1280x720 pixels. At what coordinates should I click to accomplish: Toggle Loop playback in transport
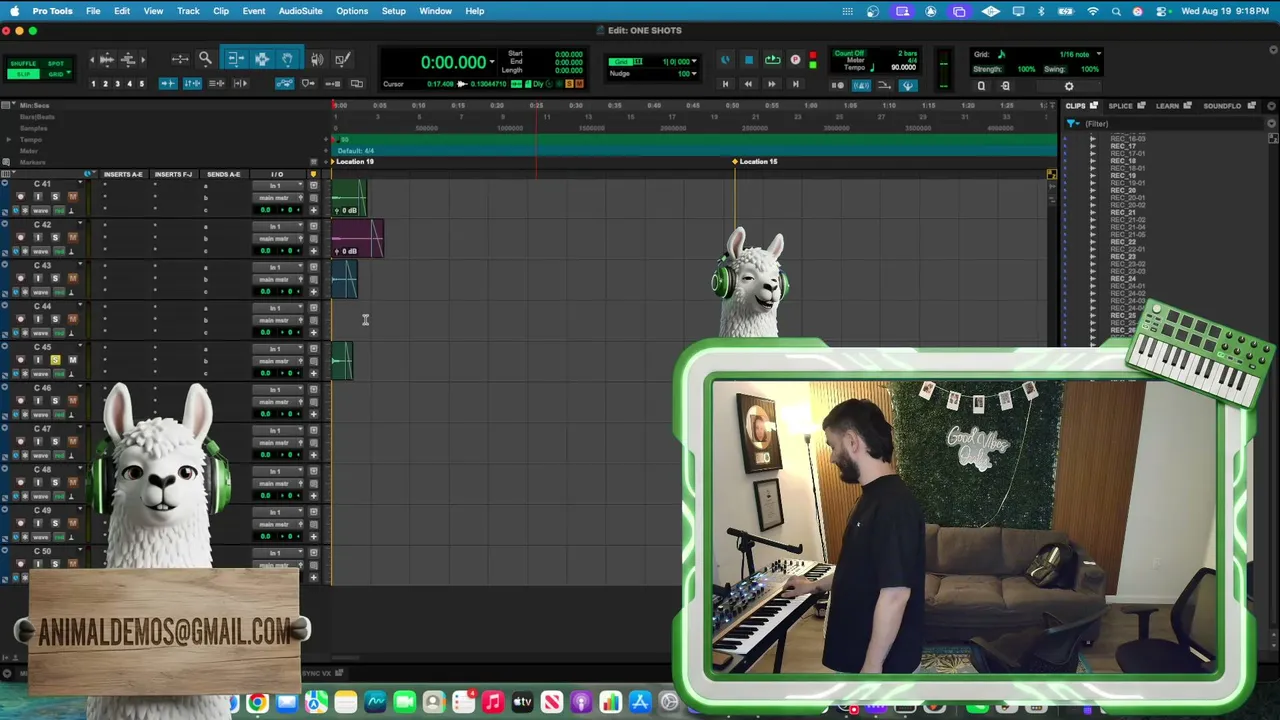(773, 61)
